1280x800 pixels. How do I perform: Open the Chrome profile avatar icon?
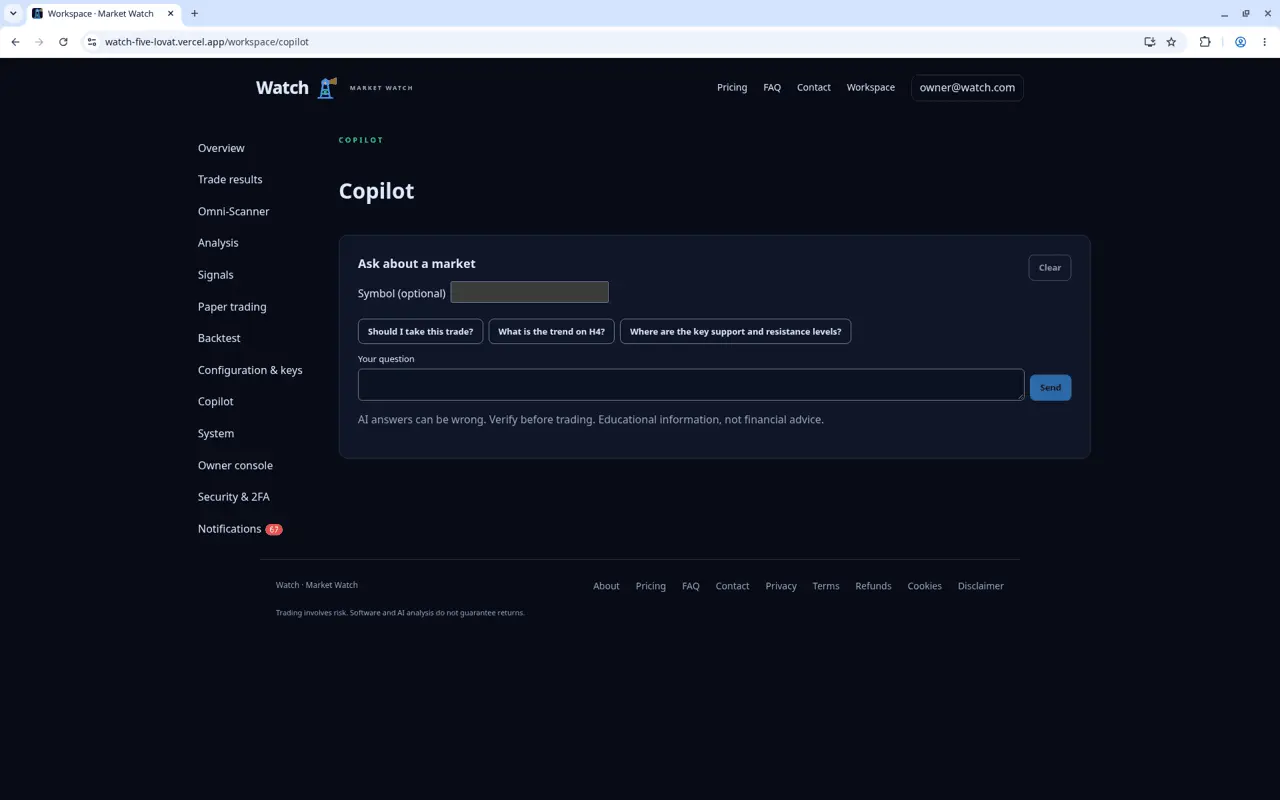coord(1240,42)
